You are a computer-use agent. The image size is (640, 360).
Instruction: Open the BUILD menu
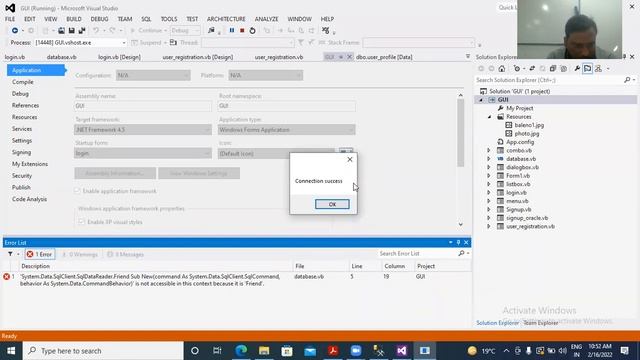[74, 19]
